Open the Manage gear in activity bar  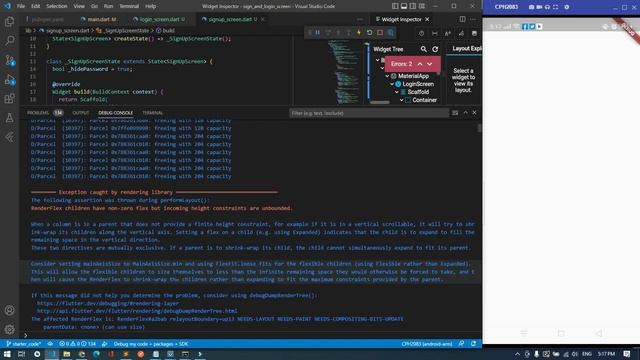(x=9, y=329)
